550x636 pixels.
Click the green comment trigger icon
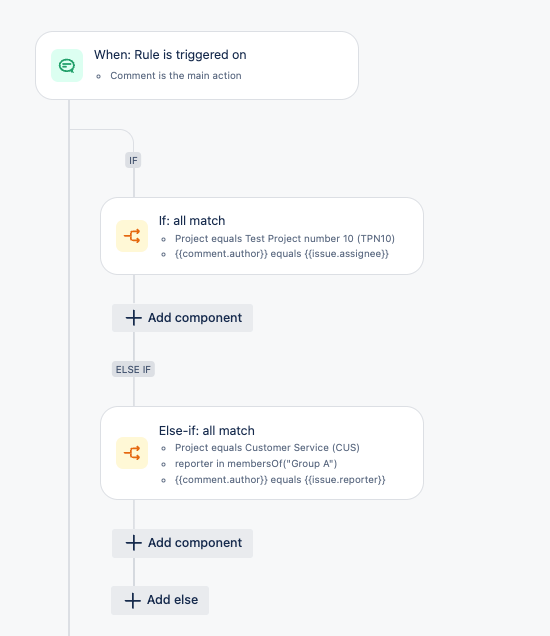pos(67,66)
